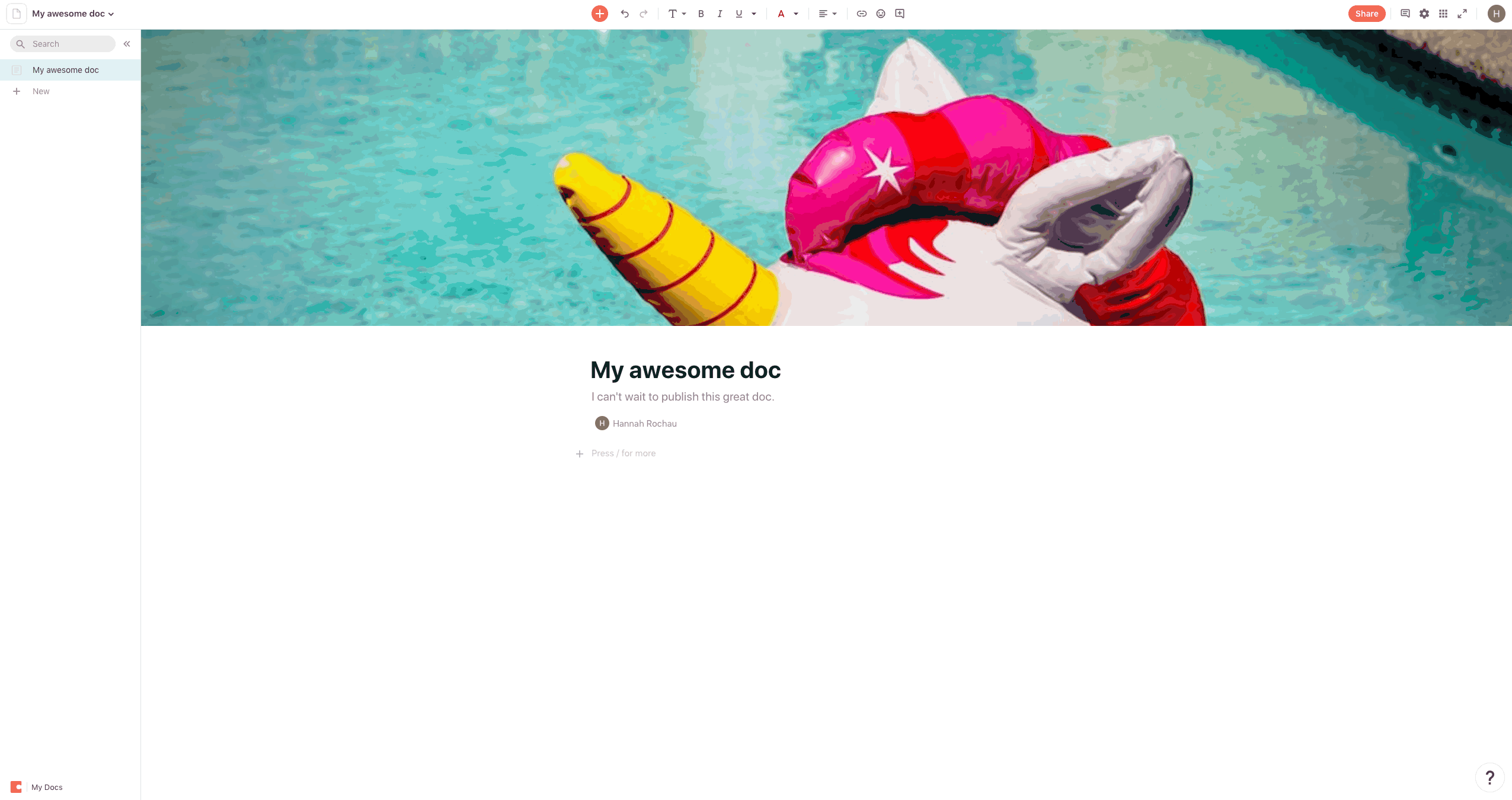Open doc settings via the gear icon

point(1424,14)
